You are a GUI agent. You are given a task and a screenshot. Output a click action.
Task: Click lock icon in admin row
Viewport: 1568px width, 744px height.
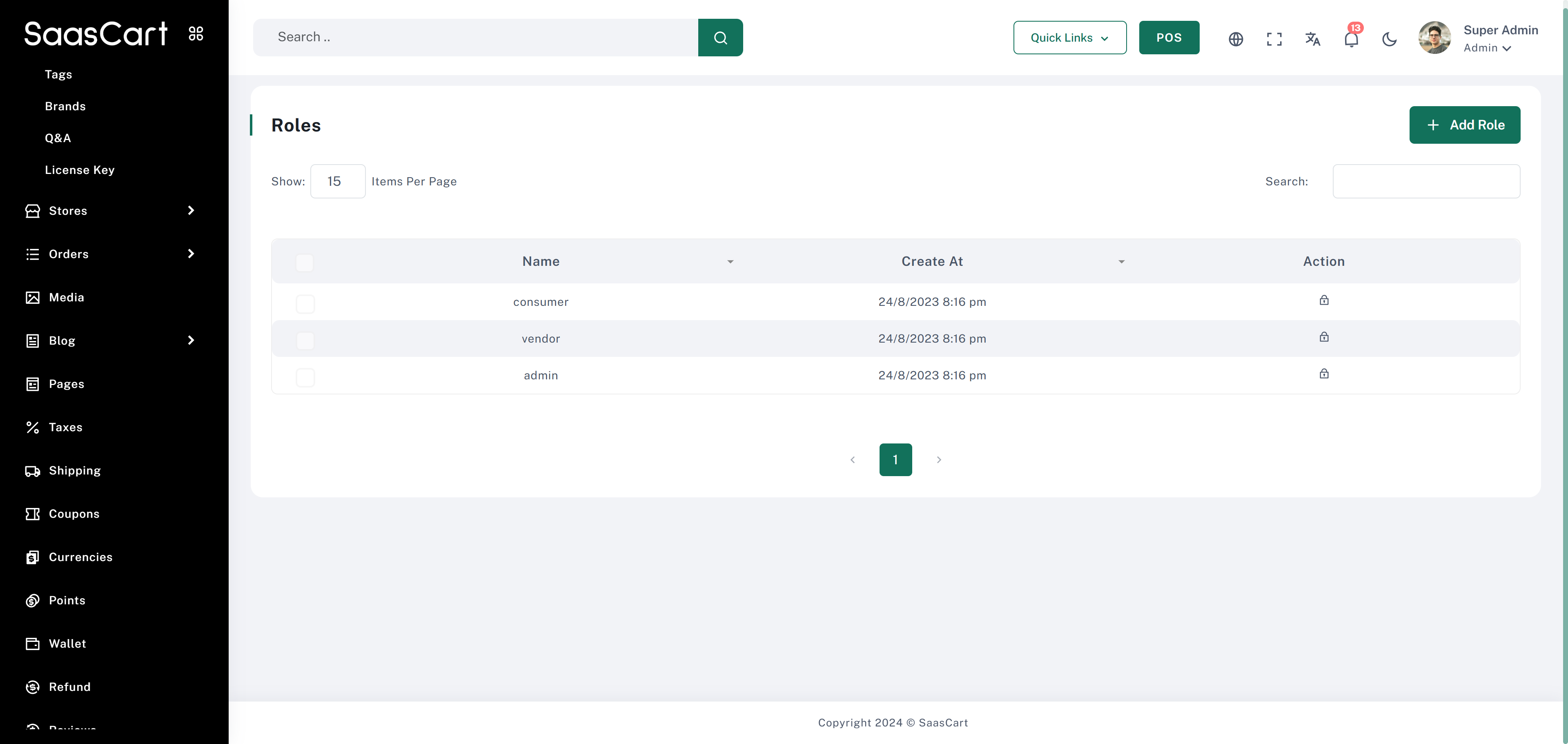[x=1324, y=374]
